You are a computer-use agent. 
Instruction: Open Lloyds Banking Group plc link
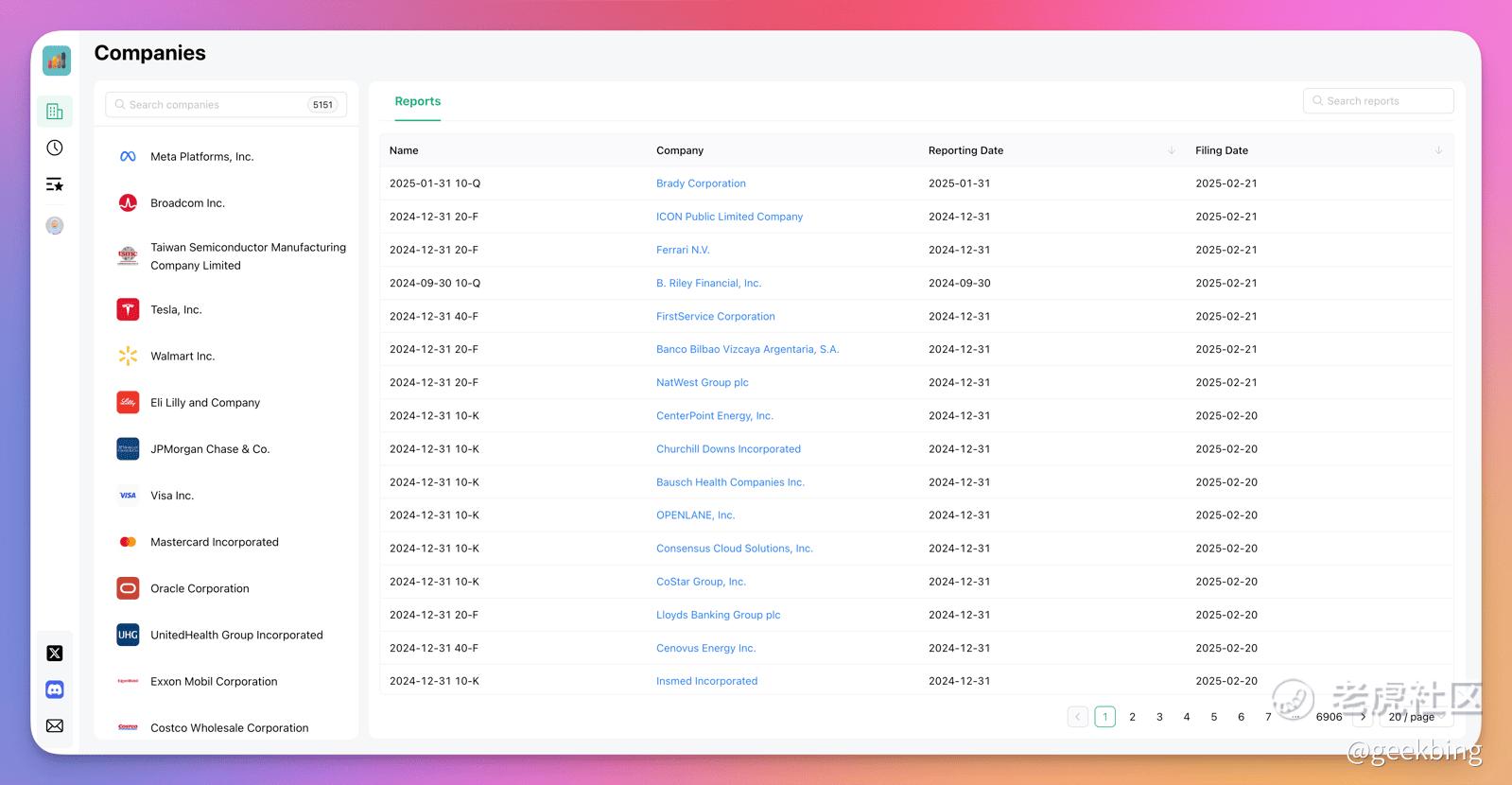coord(718,615)
